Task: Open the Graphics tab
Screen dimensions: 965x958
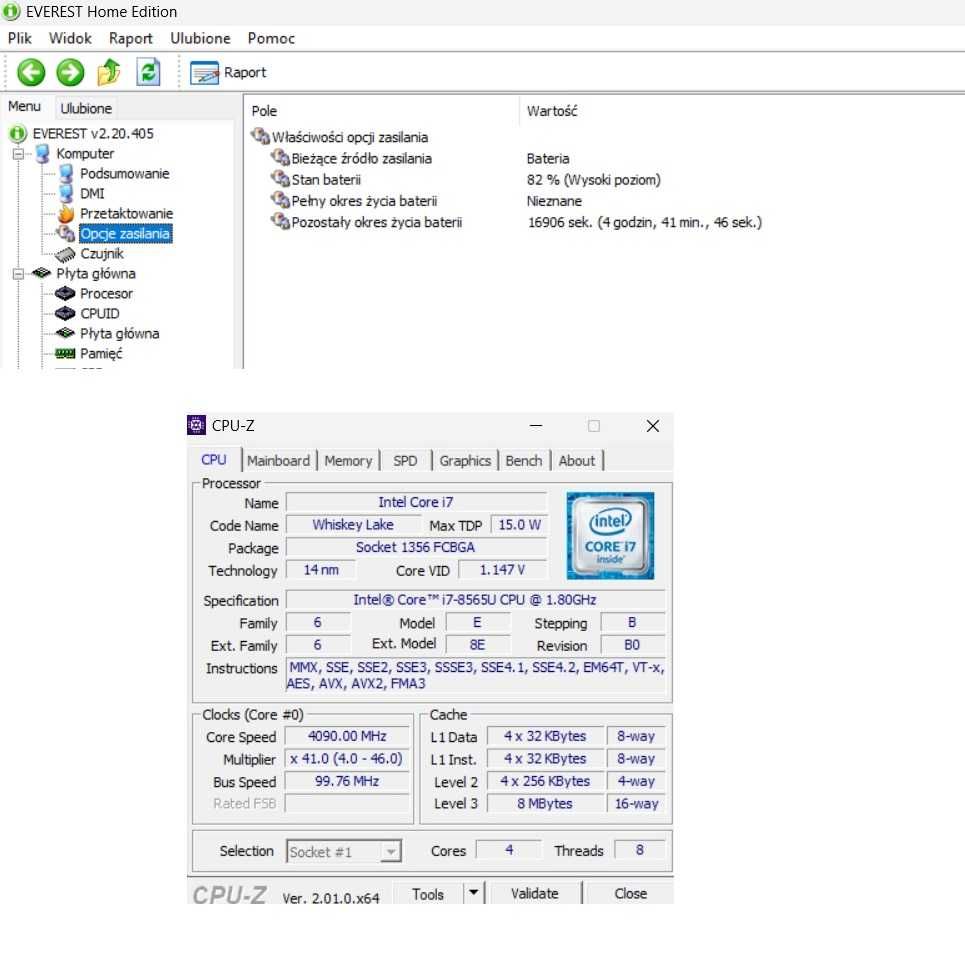Action: tap(465, 461)
